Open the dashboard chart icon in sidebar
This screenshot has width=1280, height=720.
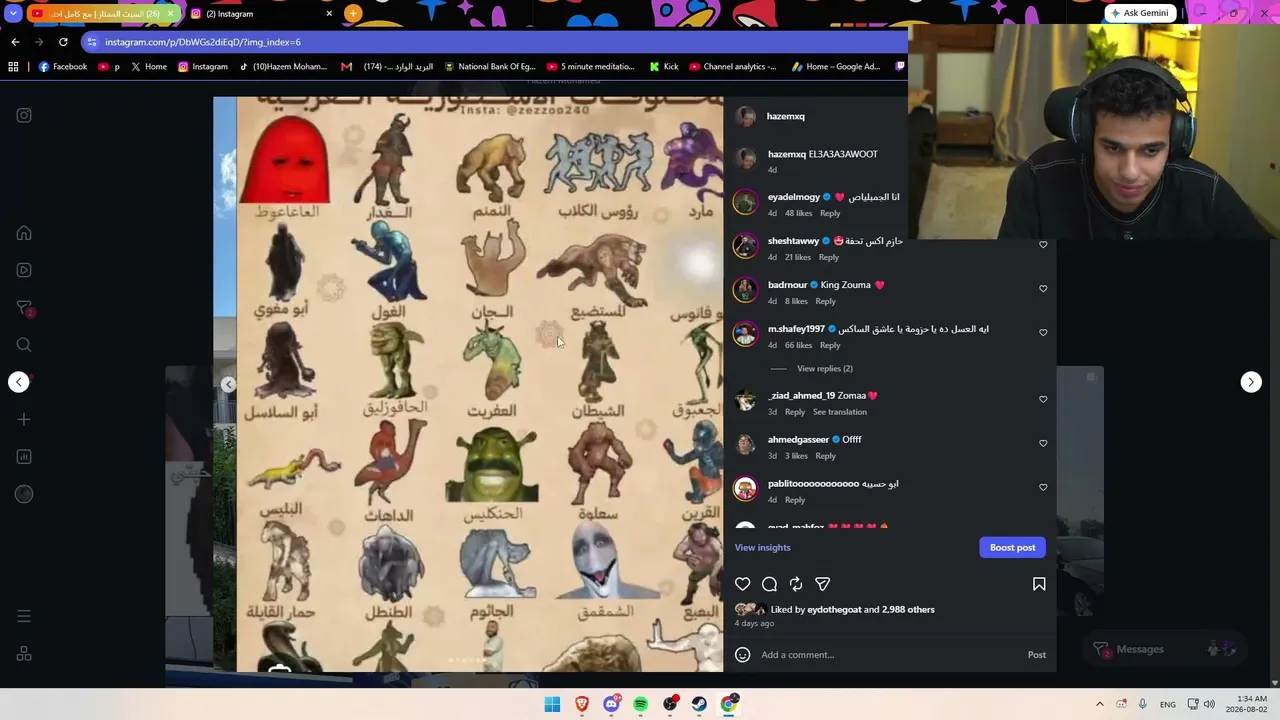24,457
